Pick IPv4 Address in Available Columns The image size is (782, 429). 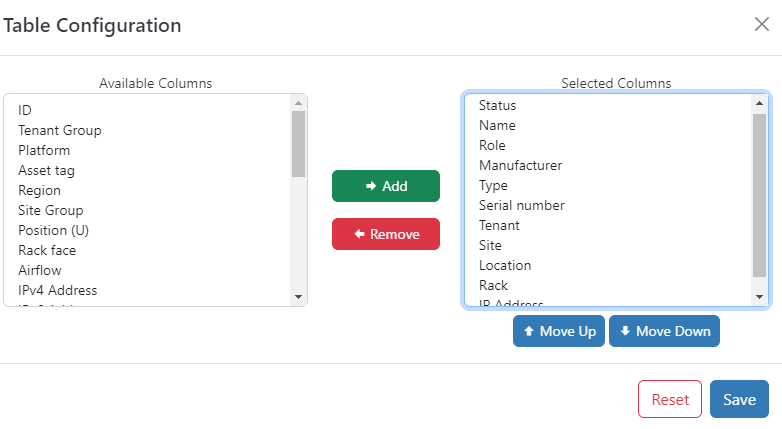[x=148, y=290]
